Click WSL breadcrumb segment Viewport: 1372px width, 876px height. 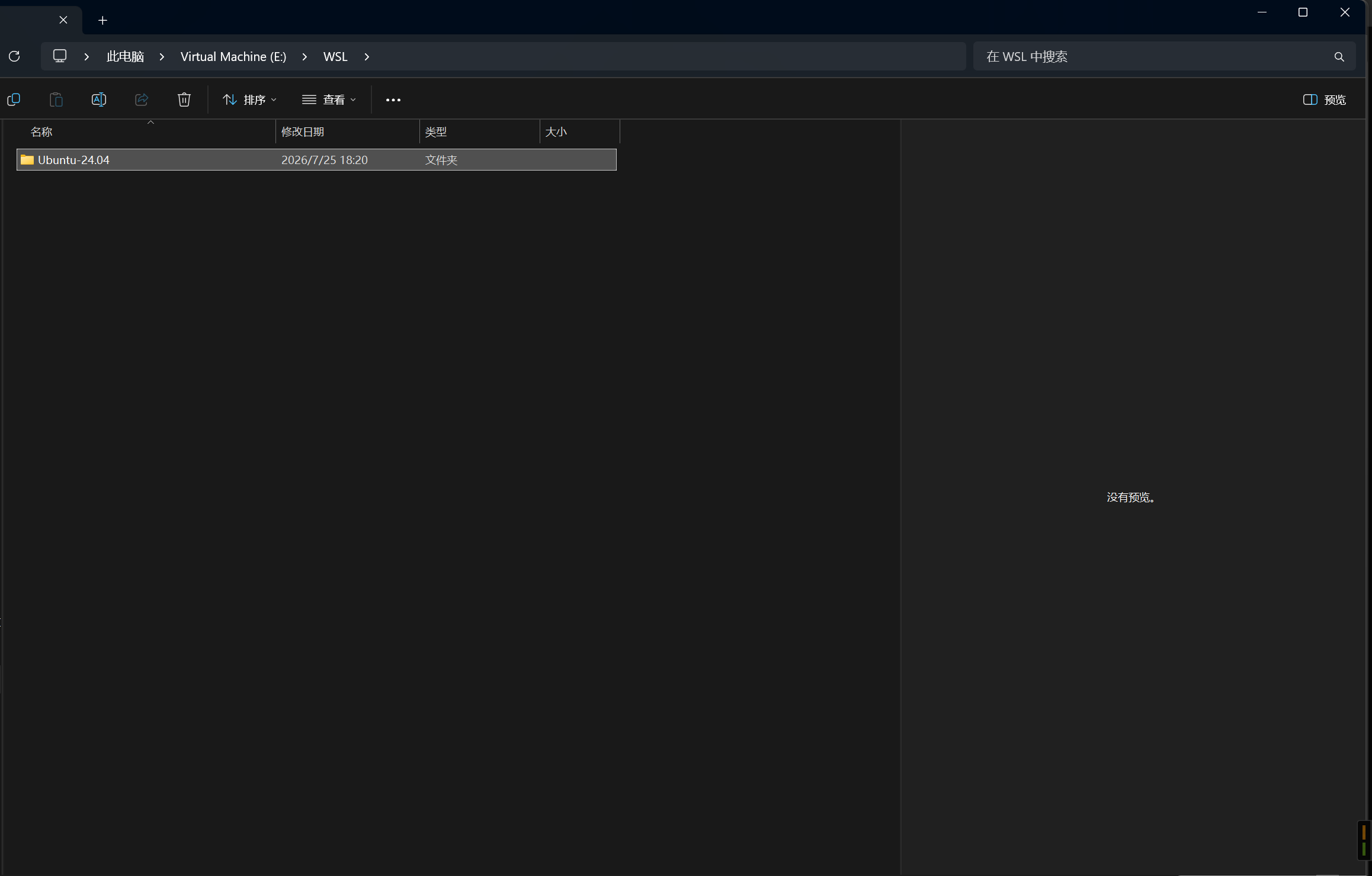335,56
